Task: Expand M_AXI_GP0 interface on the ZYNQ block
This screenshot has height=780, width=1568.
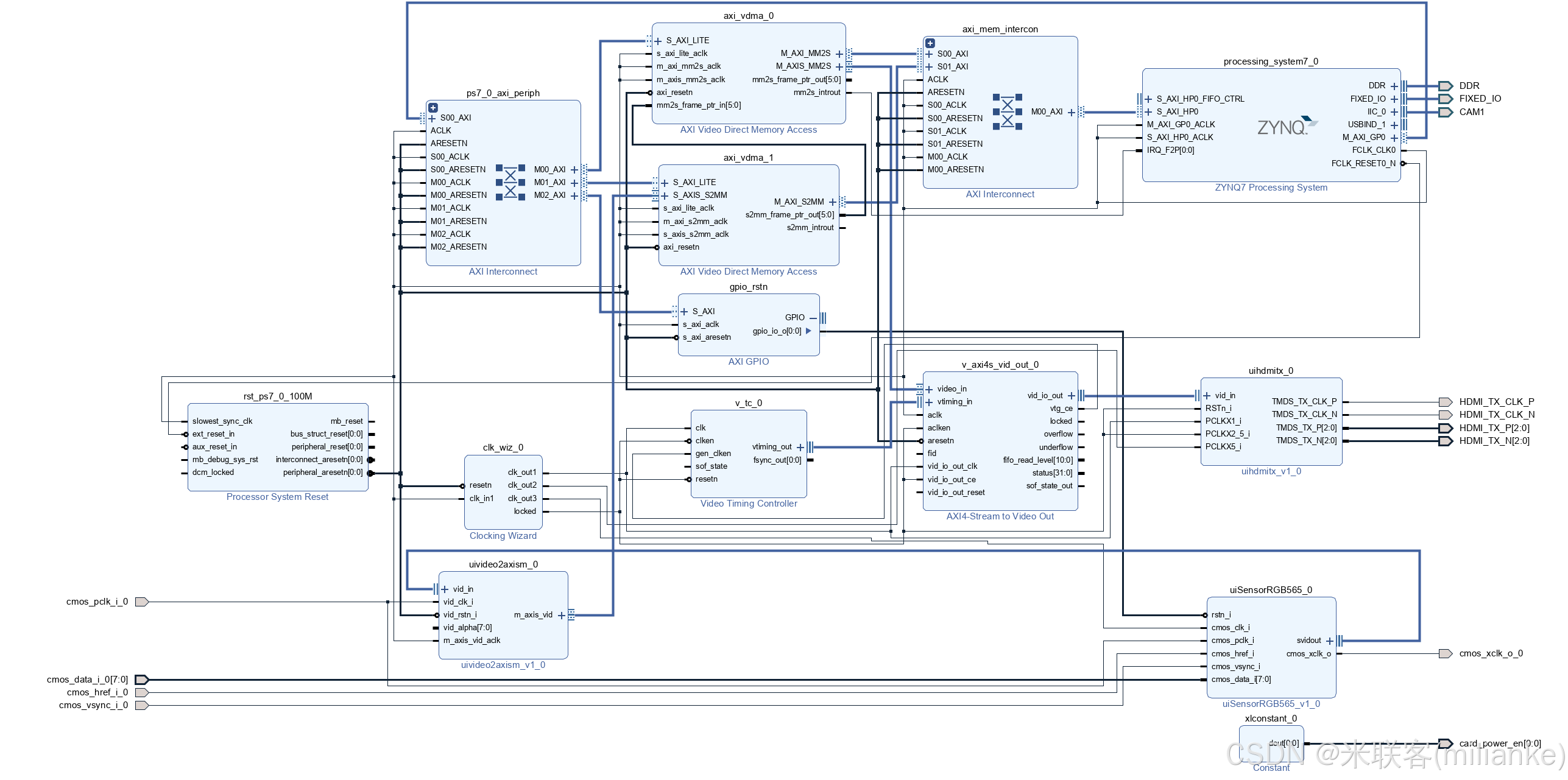Action: pyautogui.click(x=1394, y=137)
